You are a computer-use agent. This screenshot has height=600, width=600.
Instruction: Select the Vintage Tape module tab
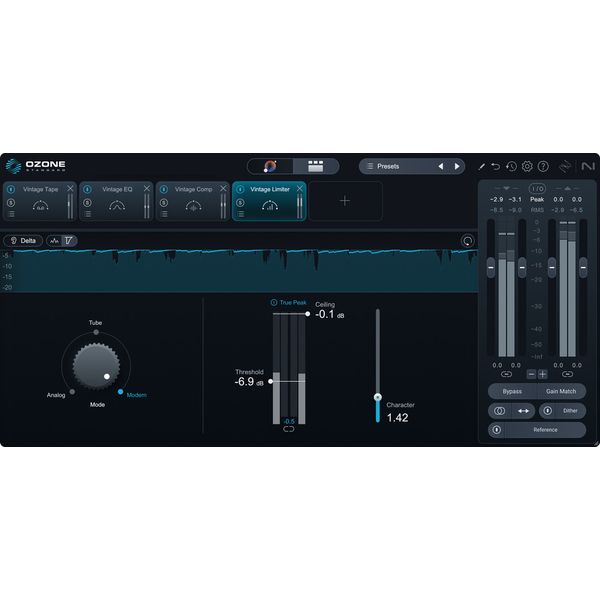click(40, 201)
